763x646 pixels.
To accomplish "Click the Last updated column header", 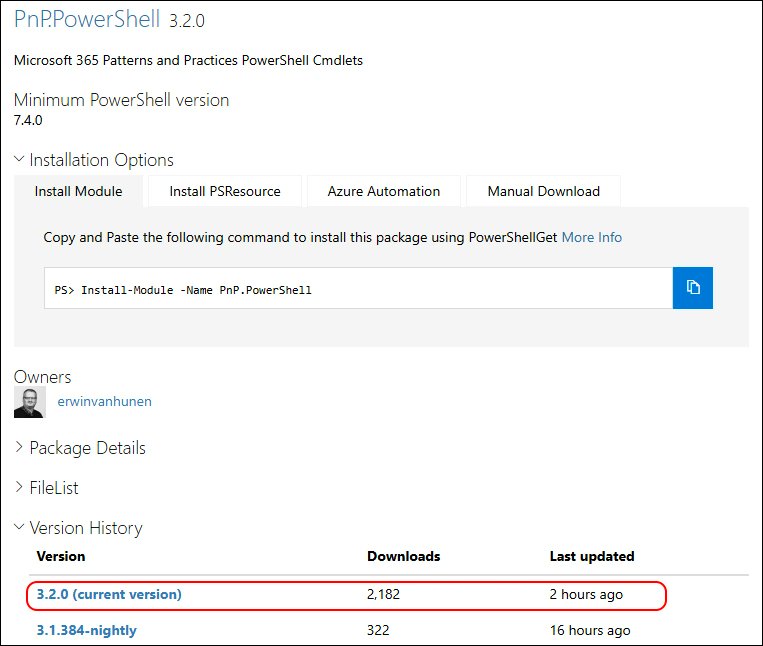I will (x=592, y=556).
